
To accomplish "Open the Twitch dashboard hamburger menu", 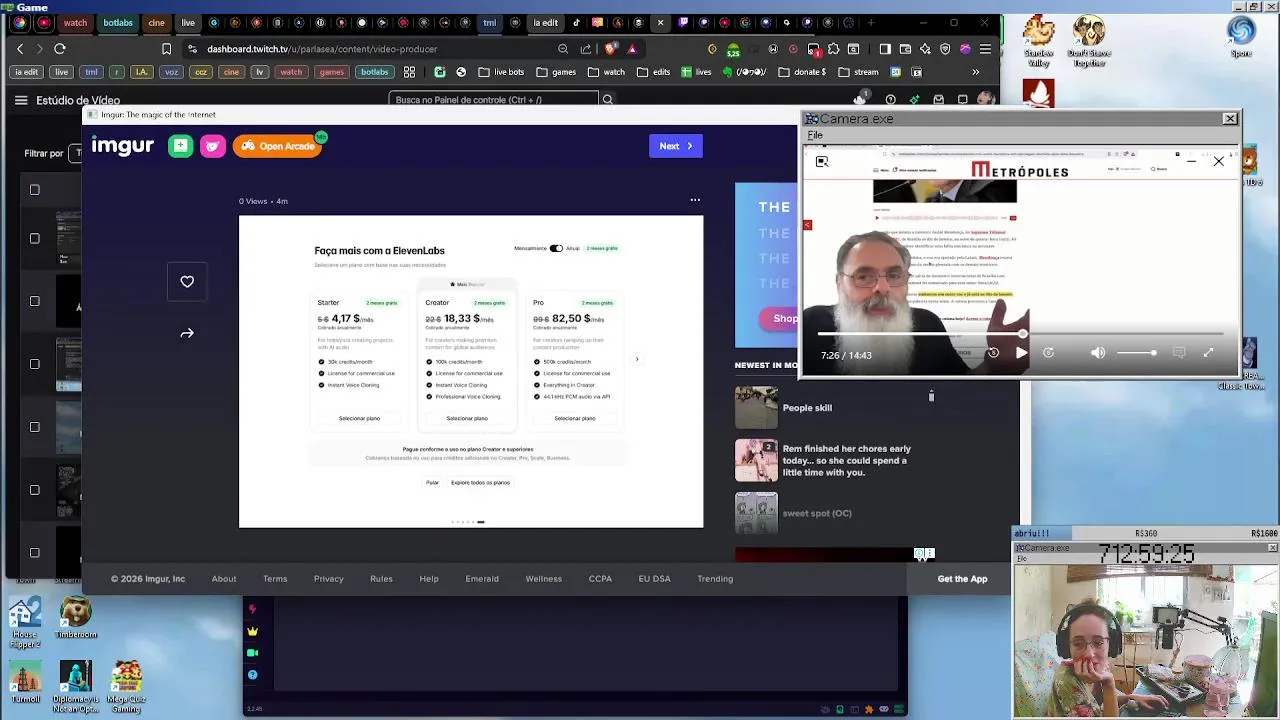I will click(21, 100).
